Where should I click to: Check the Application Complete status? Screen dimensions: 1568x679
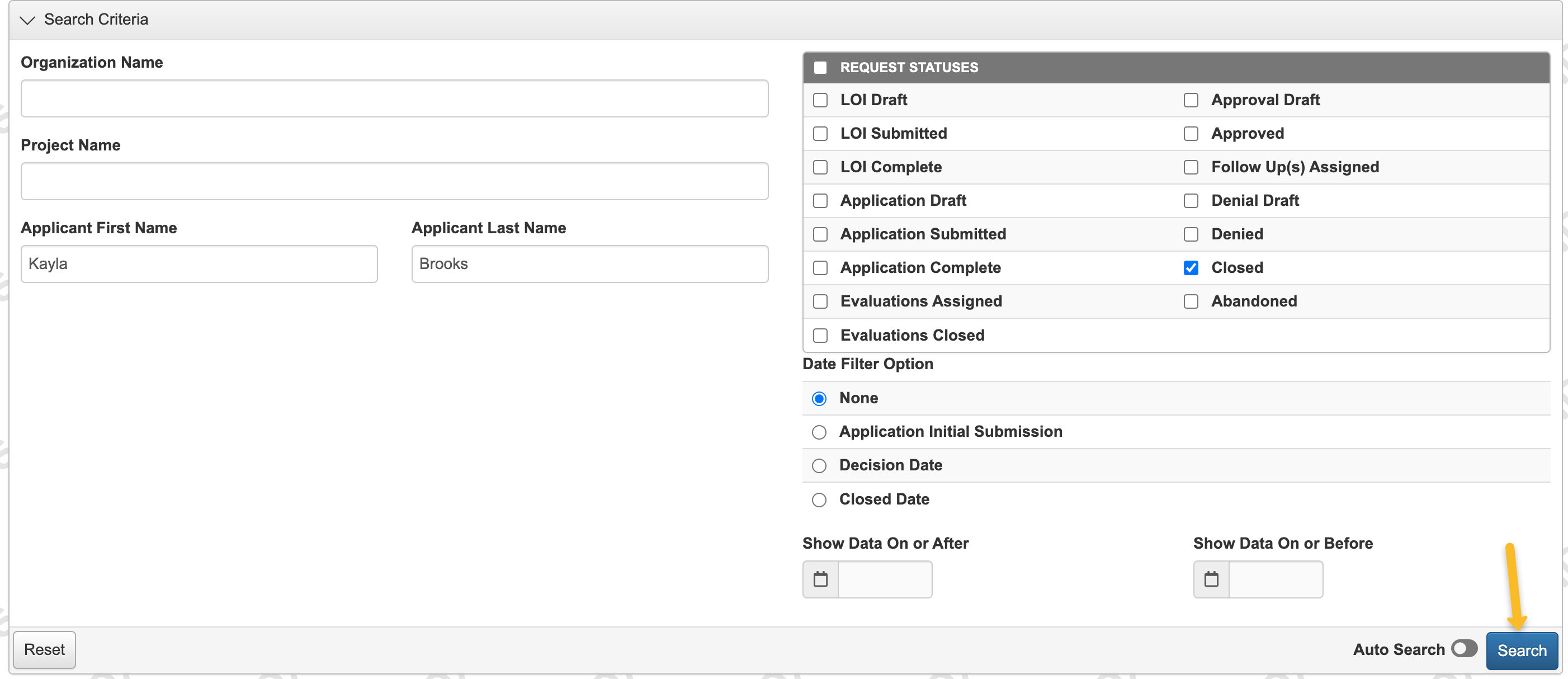pos(820,267)
